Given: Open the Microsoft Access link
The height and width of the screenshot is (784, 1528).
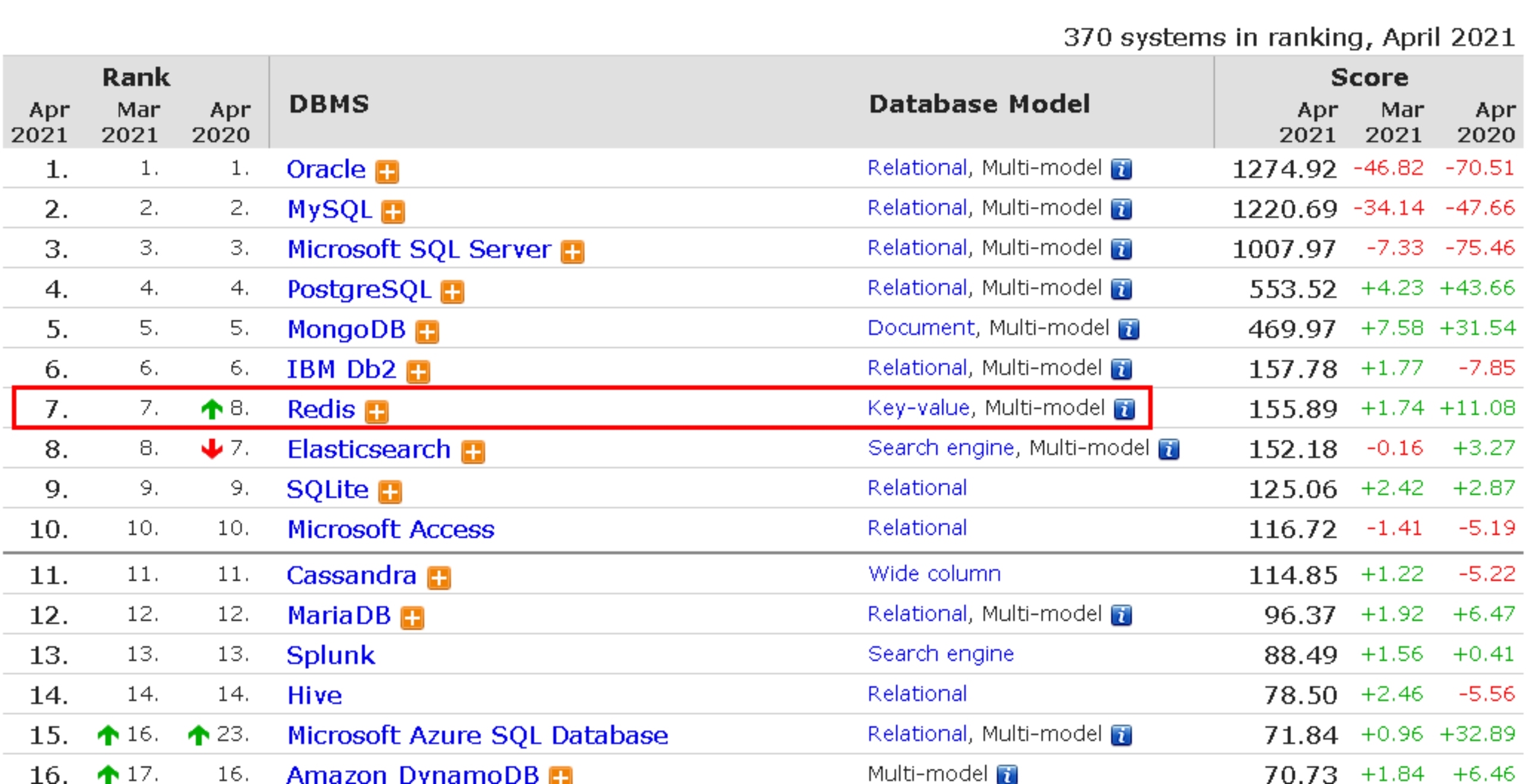Looking at the screenshot, I should pyautogui.click(x=391, y=529).
